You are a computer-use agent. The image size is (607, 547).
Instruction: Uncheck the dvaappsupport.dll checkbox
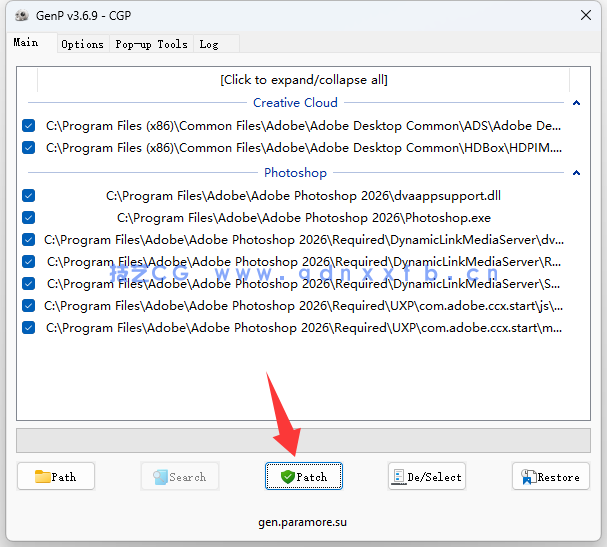[28, 196]
